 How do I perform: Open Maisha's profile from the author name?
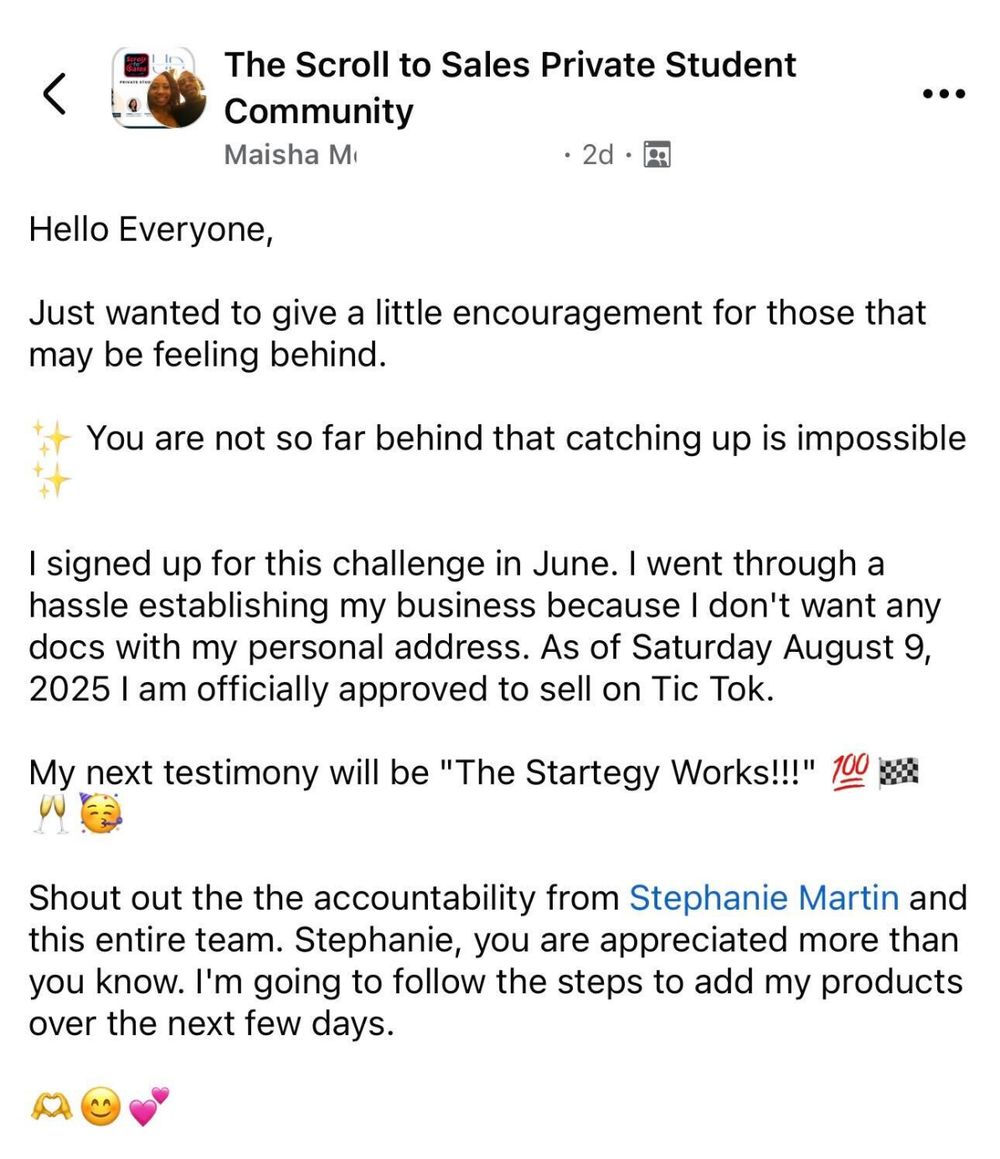(290, 155)
